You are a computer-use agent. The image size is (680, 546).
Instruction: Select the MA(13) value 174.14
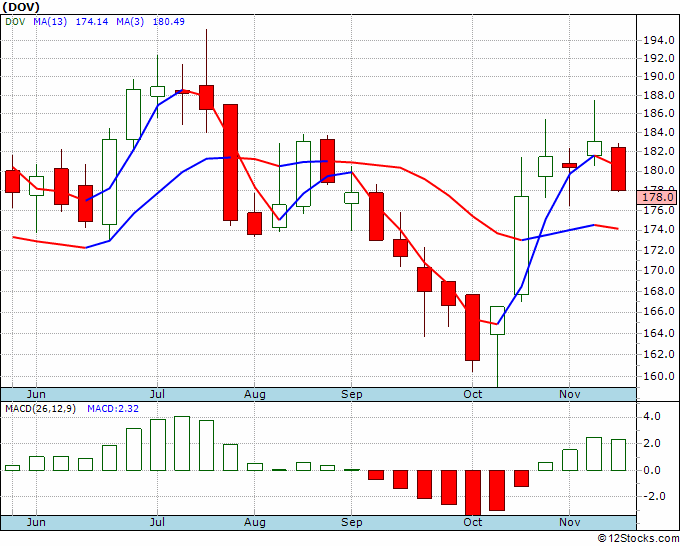(x=92, y=21)
